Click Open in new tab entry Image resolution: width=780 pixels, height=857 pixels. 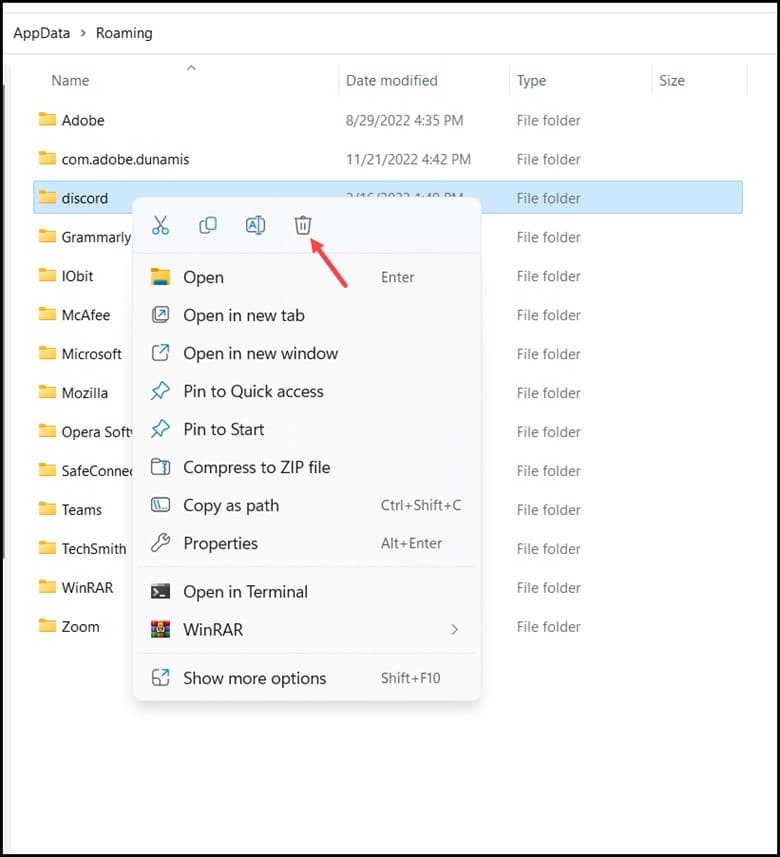point(243,315)
